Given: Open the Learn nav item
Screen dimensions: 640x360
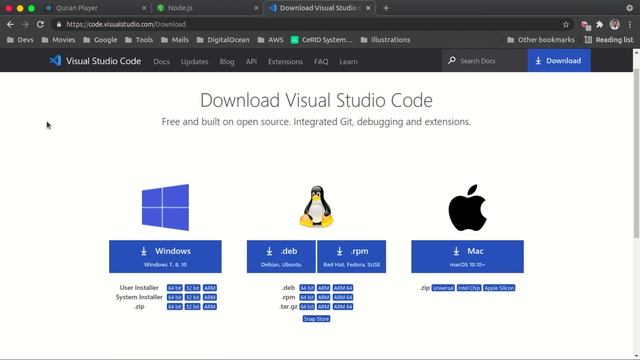Looking at the screenshot, I should 348,61.
